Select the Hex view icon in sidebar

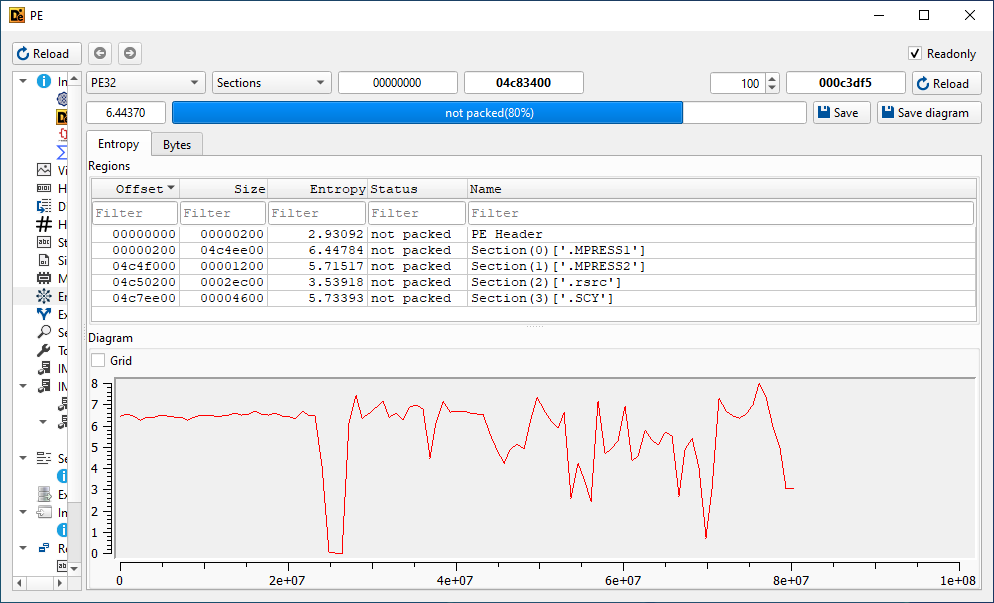click(44, 188)
